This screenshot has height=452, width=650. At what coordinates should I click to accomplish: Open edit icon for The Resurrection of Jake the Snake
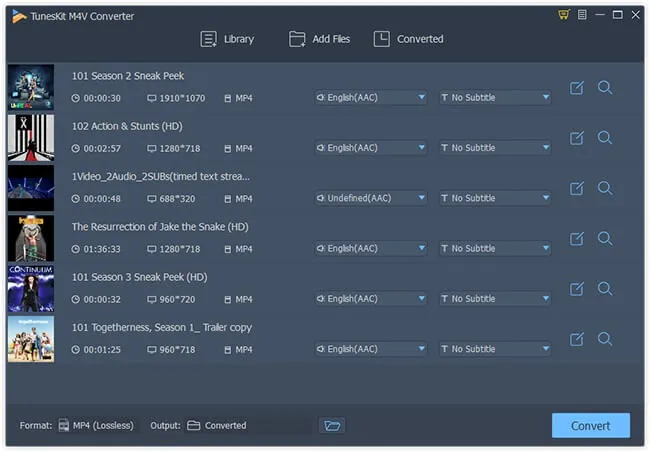tap(576, 239)
